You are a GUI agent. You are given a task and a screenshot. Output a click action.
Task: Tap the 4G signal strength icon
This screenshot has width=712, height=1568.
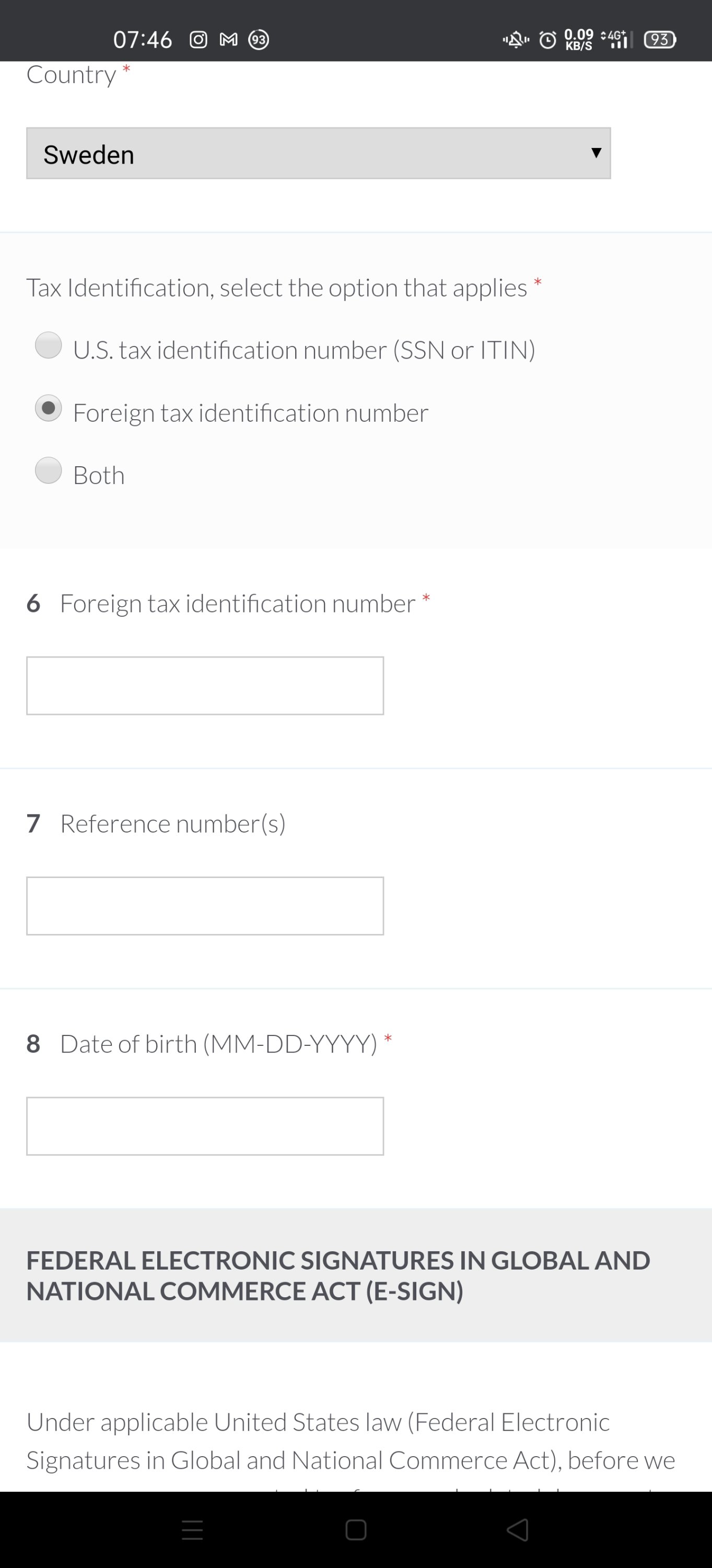pos(616,39)
